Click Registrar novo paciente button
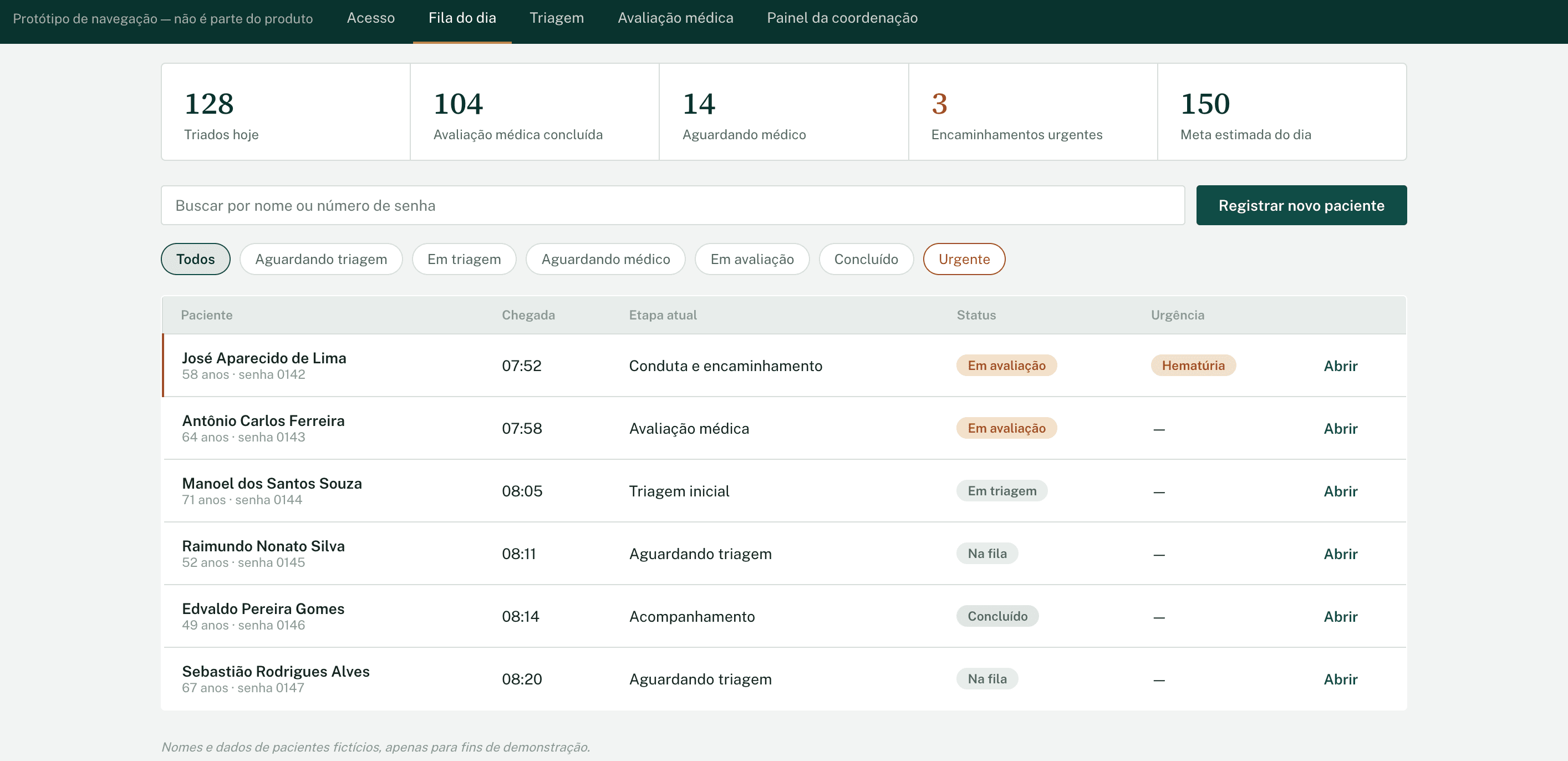Screen dimensions: 1568x761 (x=1301, y=205)
